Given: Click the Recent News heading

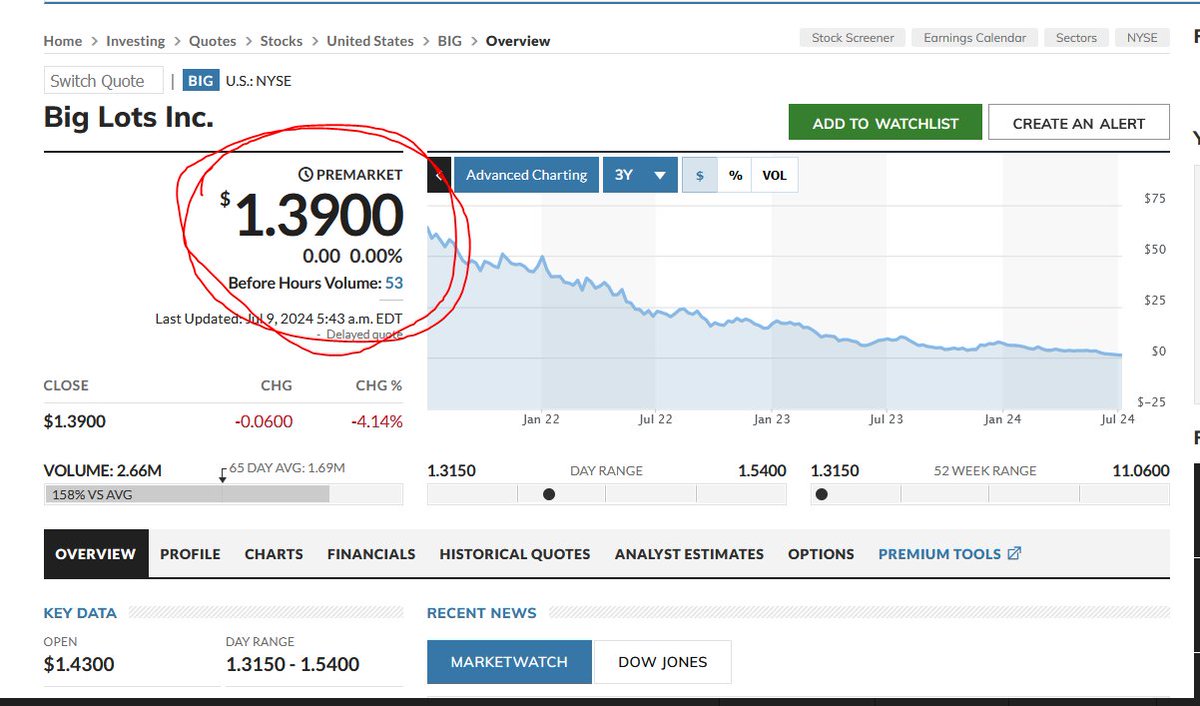Looking at the screenshot, I should coord(482,613).
